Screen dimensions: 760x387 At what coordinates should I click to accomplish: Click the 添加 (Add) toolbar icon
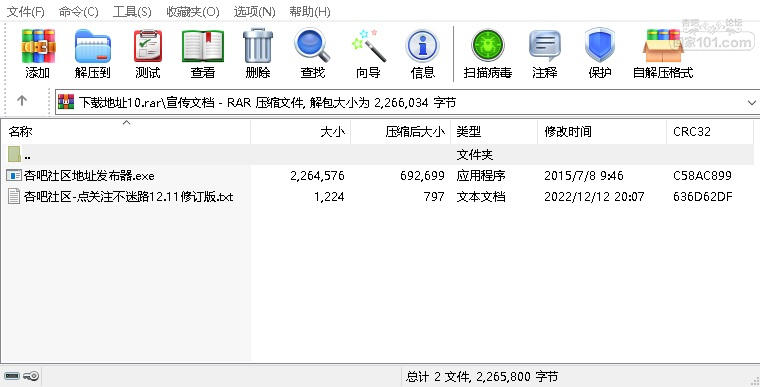[x=38, y=46]
